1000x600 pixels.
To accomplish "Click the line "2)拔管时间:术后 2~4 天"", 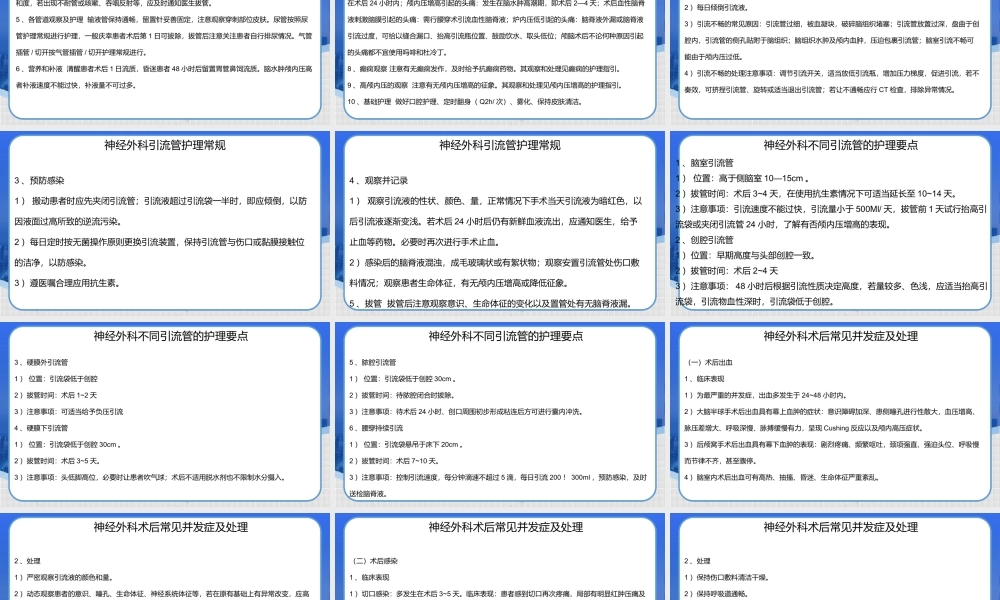I will [x=727, y=271].
